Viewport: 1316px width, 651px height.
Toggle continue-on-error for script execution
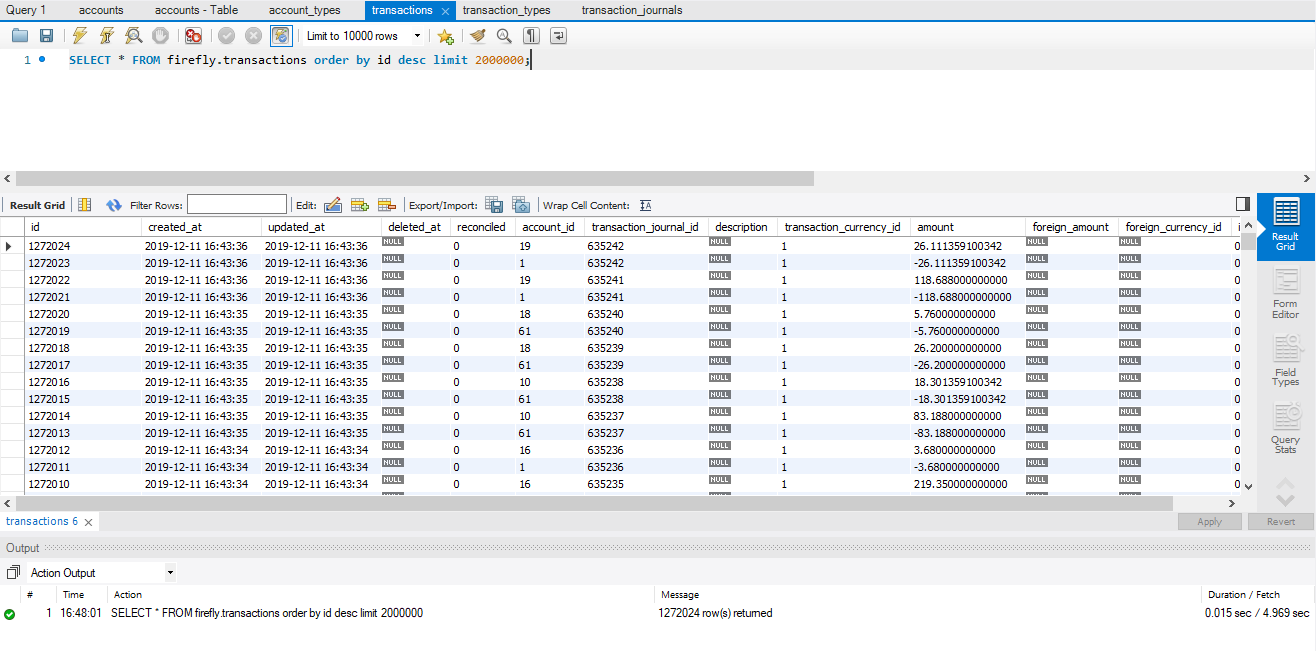(x=194, y=36)
